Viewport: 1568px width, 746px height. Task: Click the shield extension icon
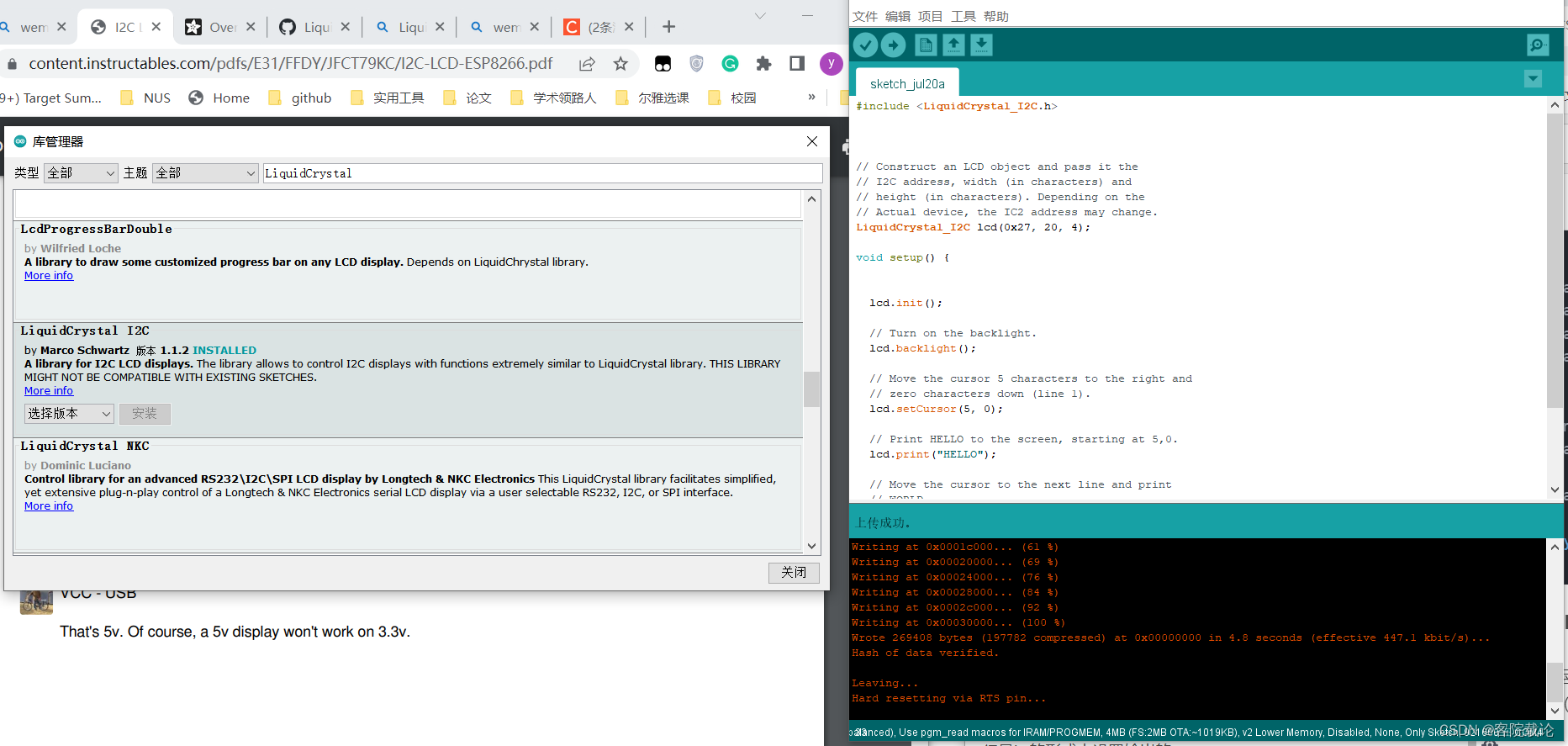pos(696,64)
